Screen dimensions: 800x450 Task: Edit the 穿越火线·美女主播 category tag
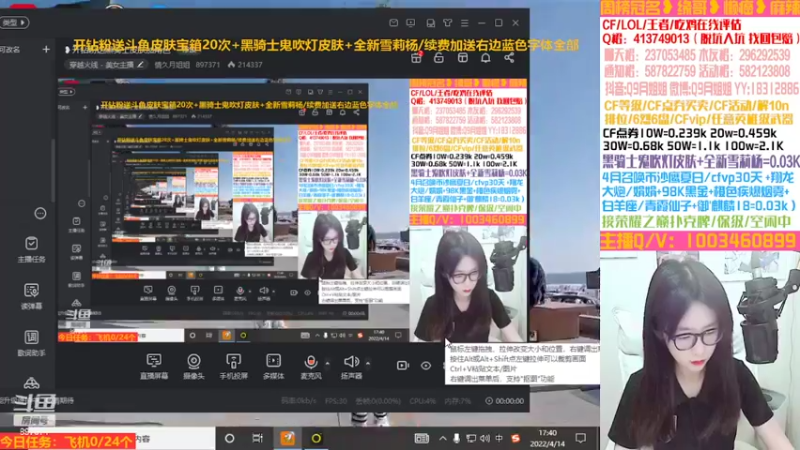pos(106,65)
